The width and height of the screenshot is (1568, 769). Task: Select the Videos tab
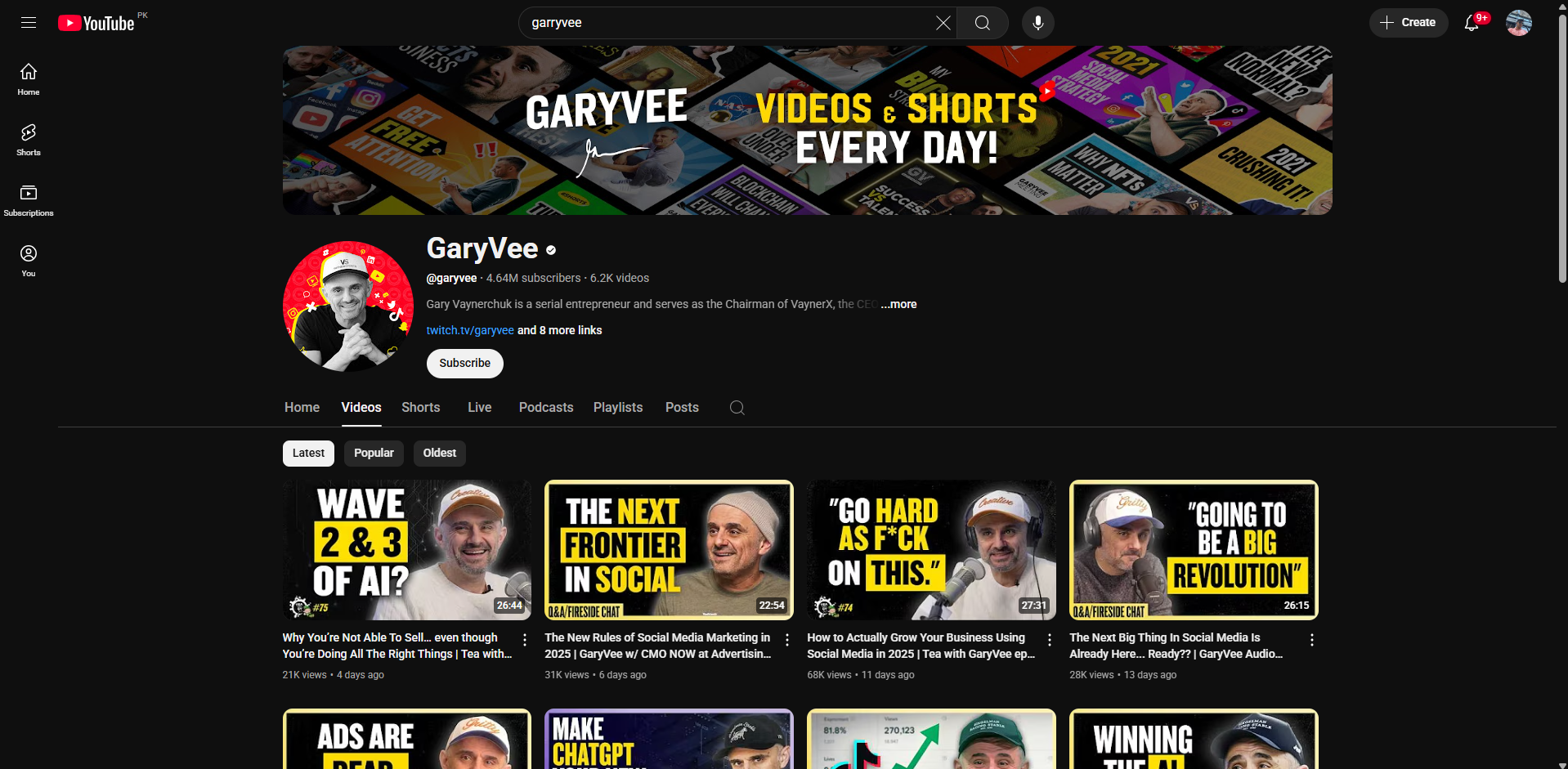pyautogui.click(x=361, y=408)
